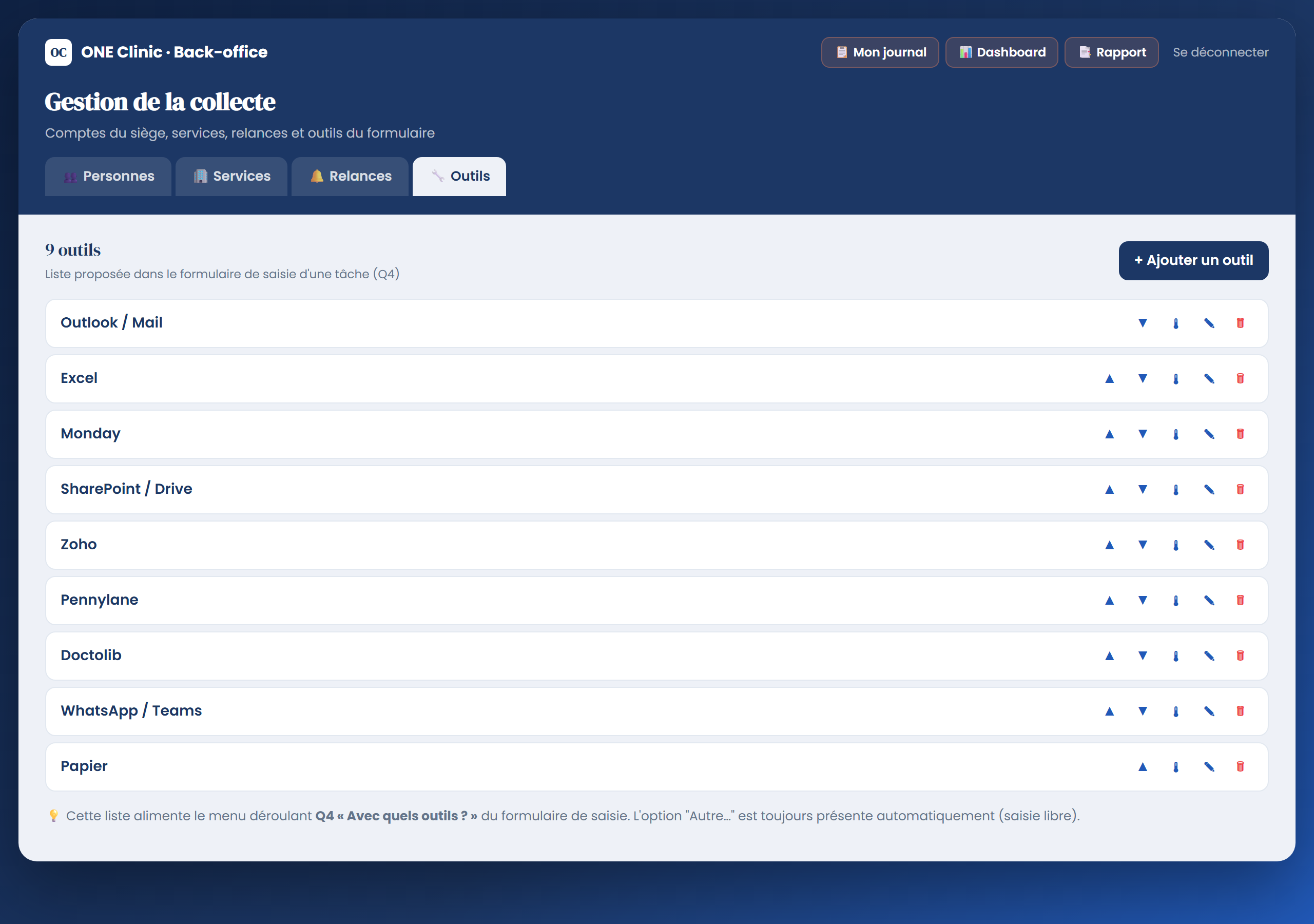
Task: Rename SharePoint / Drive via the pencil icon
Action: 1209,490
